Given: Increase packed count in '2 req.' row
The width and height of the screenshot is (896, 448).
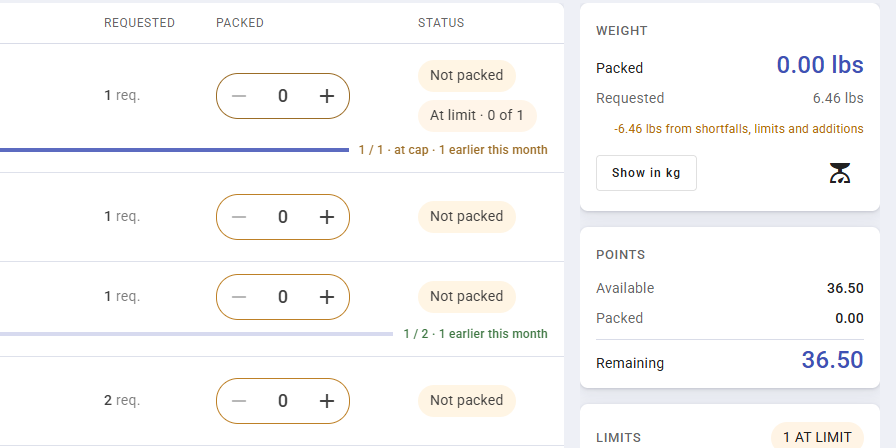Looking at the screenshot, I should [326, 401].
